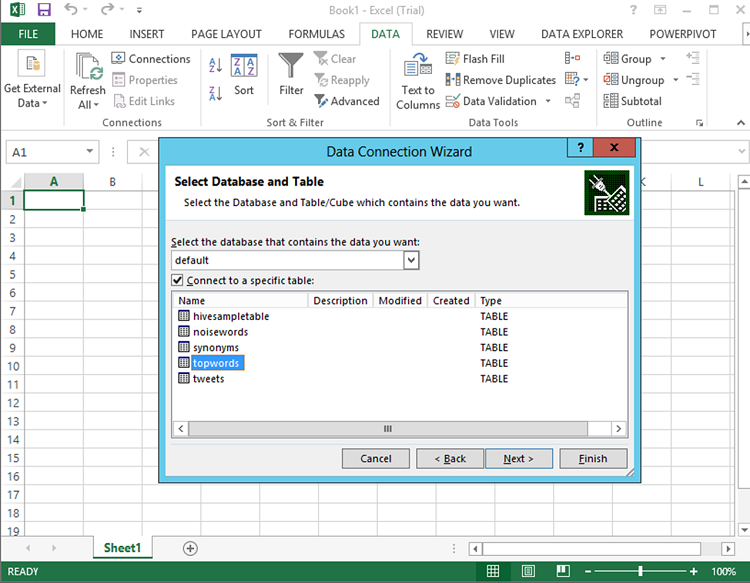Switch to Page Break Preview in status bar
The height and width of the screenshot is (583, 750).
[x=563, y=571]
